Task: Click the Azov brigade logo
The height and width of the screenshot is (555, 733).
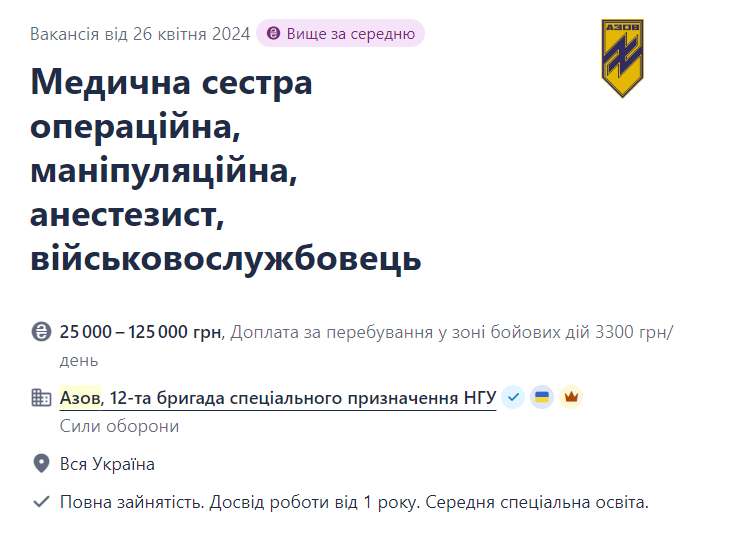Action: pos(622,58)
